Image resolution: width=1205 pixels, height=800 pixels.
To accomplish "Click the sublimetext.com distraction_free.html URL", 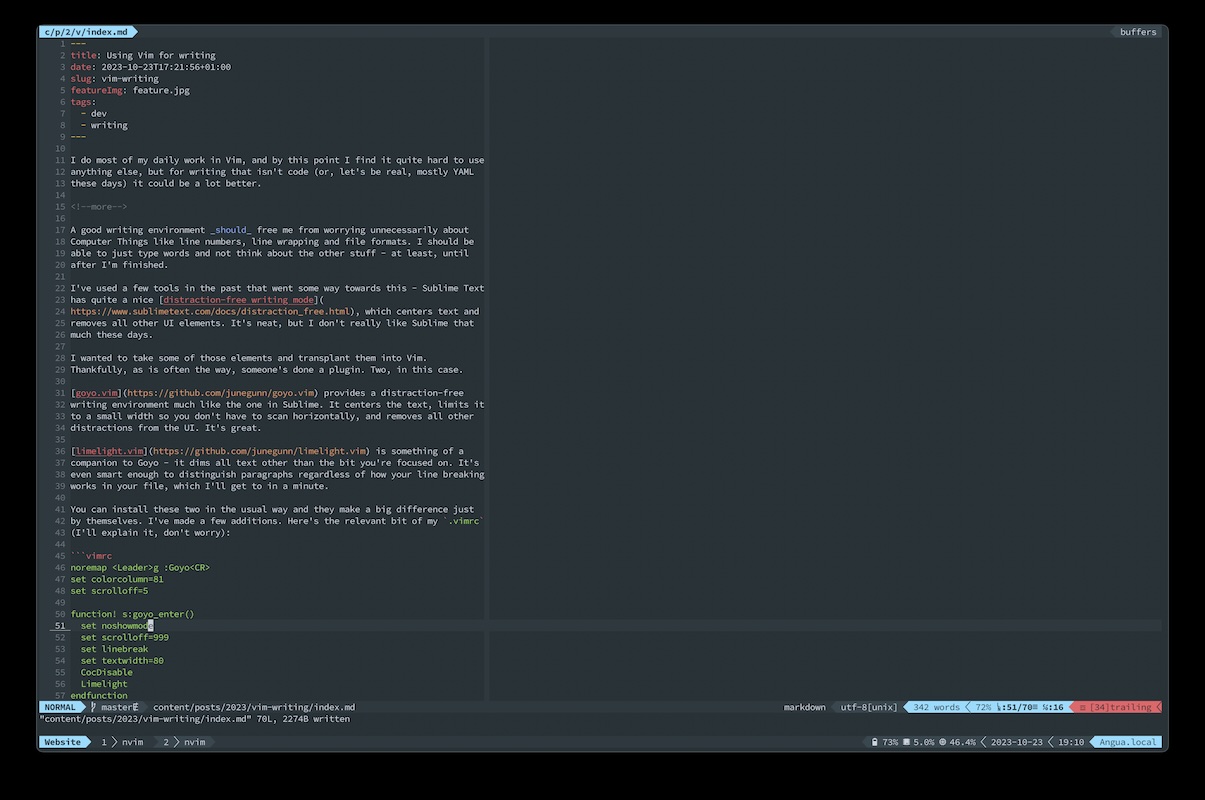I will 211,311.
